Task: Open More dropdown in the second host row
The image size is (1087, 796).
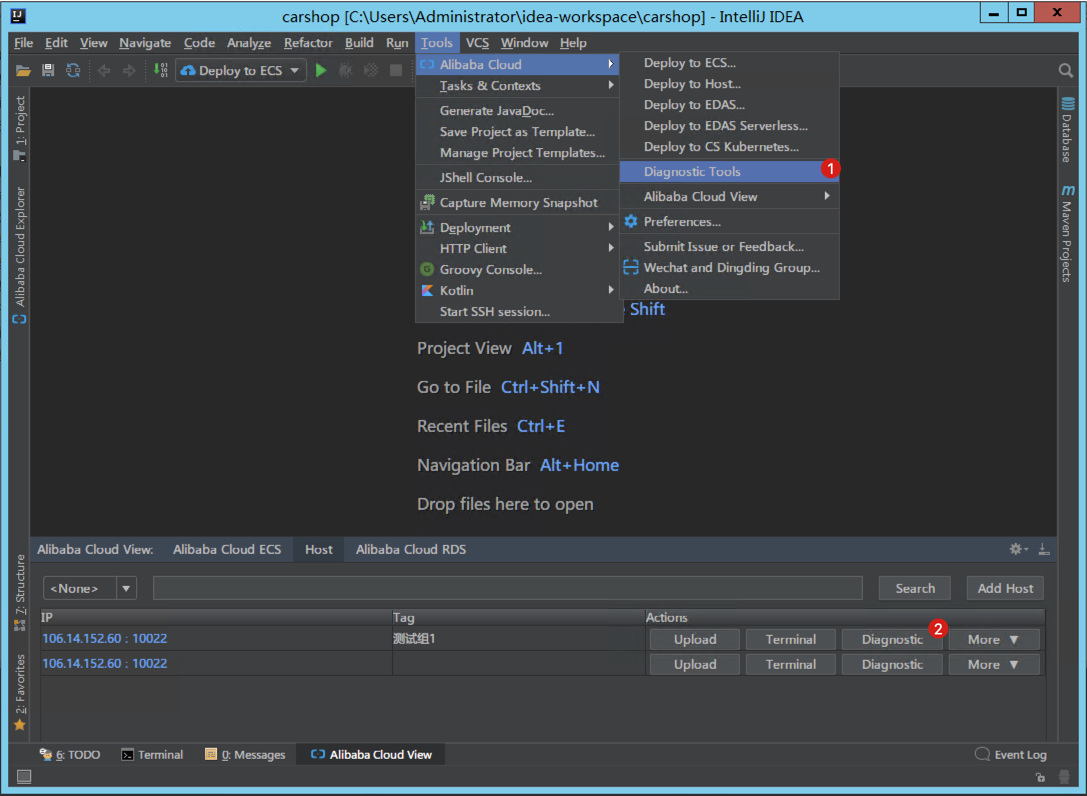Action: click(993, 664)
